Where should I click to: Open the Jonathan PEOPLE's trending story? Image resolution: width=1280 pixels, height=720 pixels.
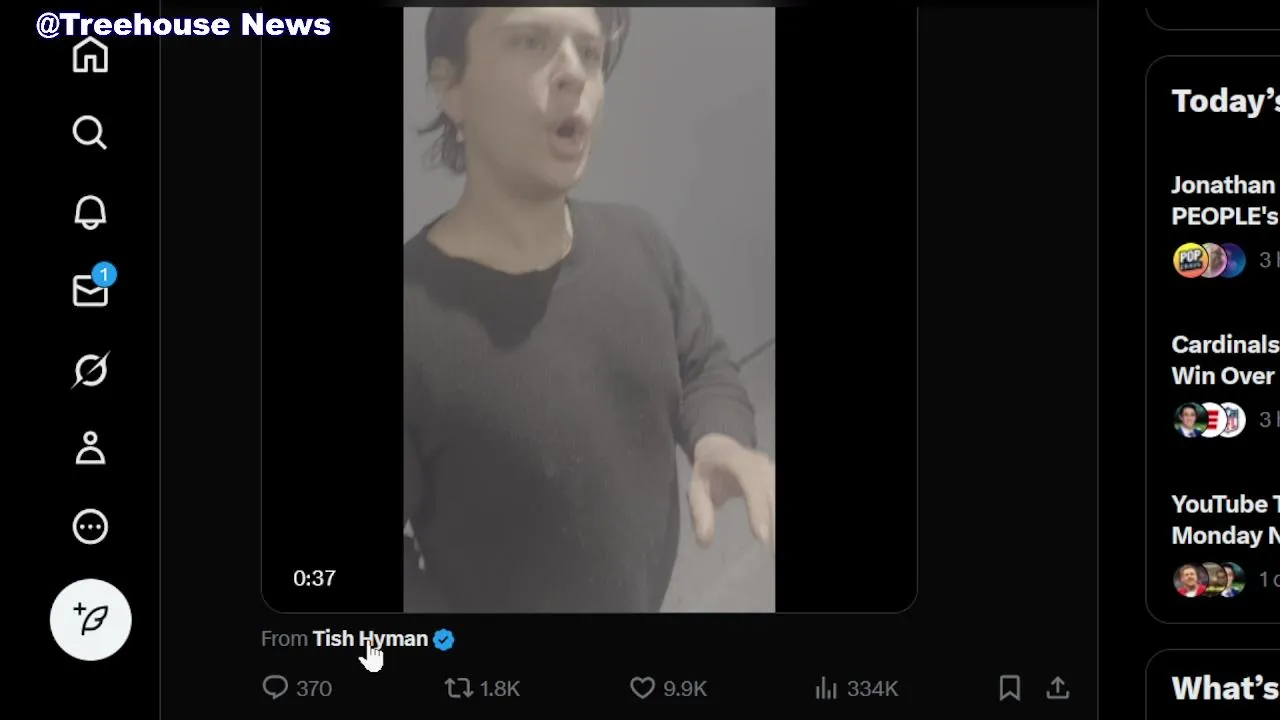[x=1224, y=201]
